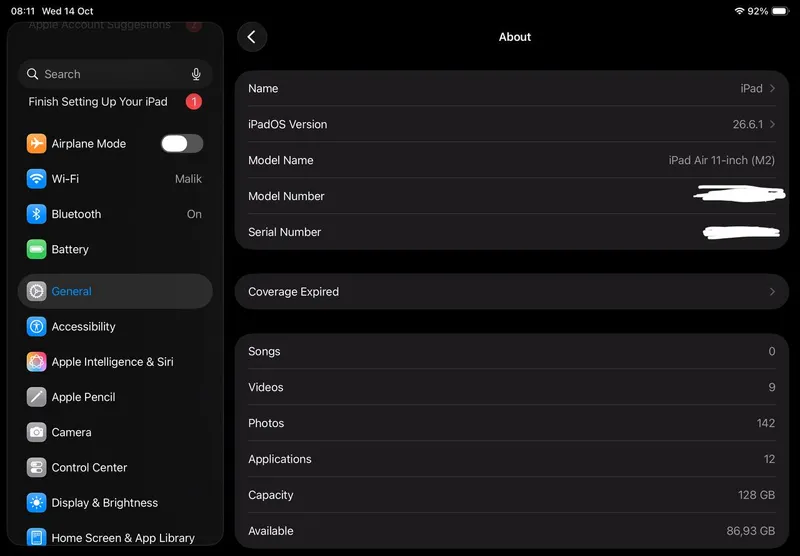The width and height of the screenshot is (800, 556).
Task: Tap the Available value 86,93 GB
Action: [751, 531]
